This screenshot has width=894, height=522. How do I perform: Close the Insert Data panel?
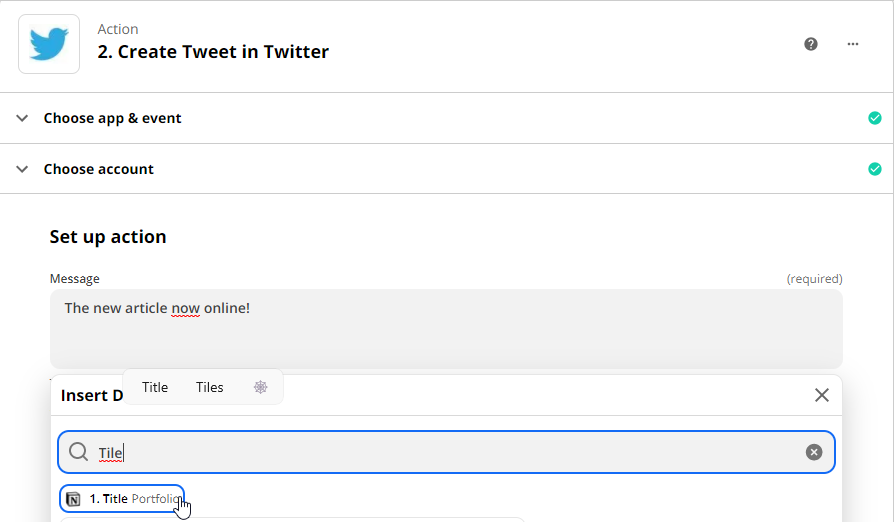pyautogui.click(x=822, y=395)
